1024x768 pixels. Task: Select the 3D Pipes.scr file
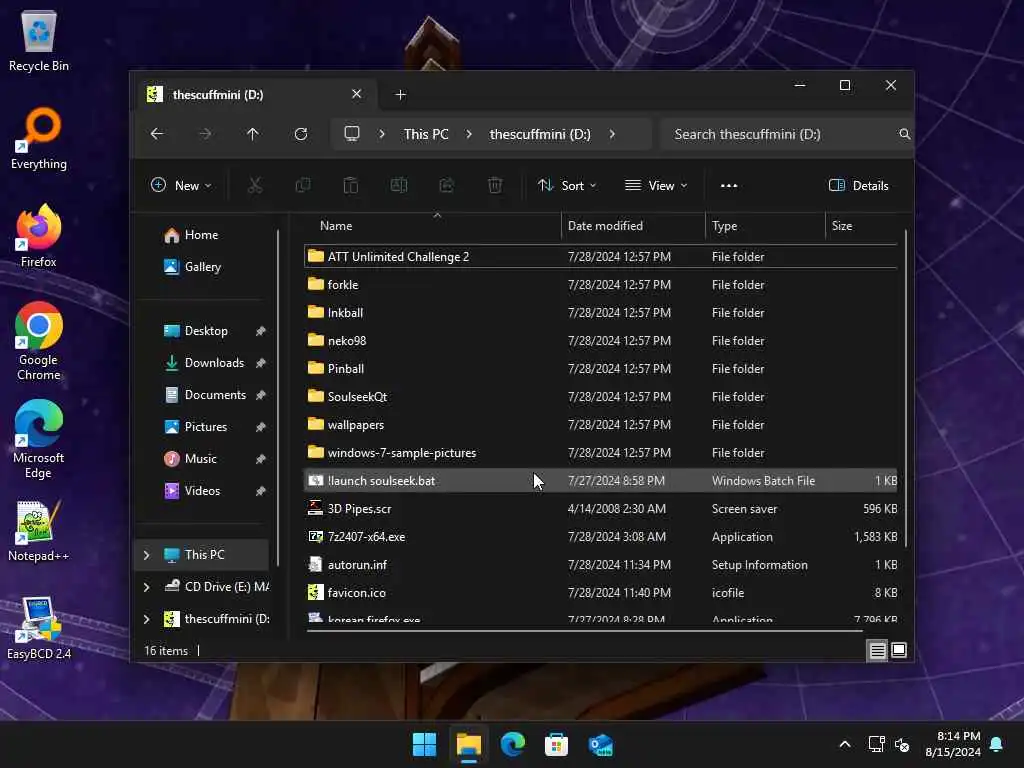601,509
